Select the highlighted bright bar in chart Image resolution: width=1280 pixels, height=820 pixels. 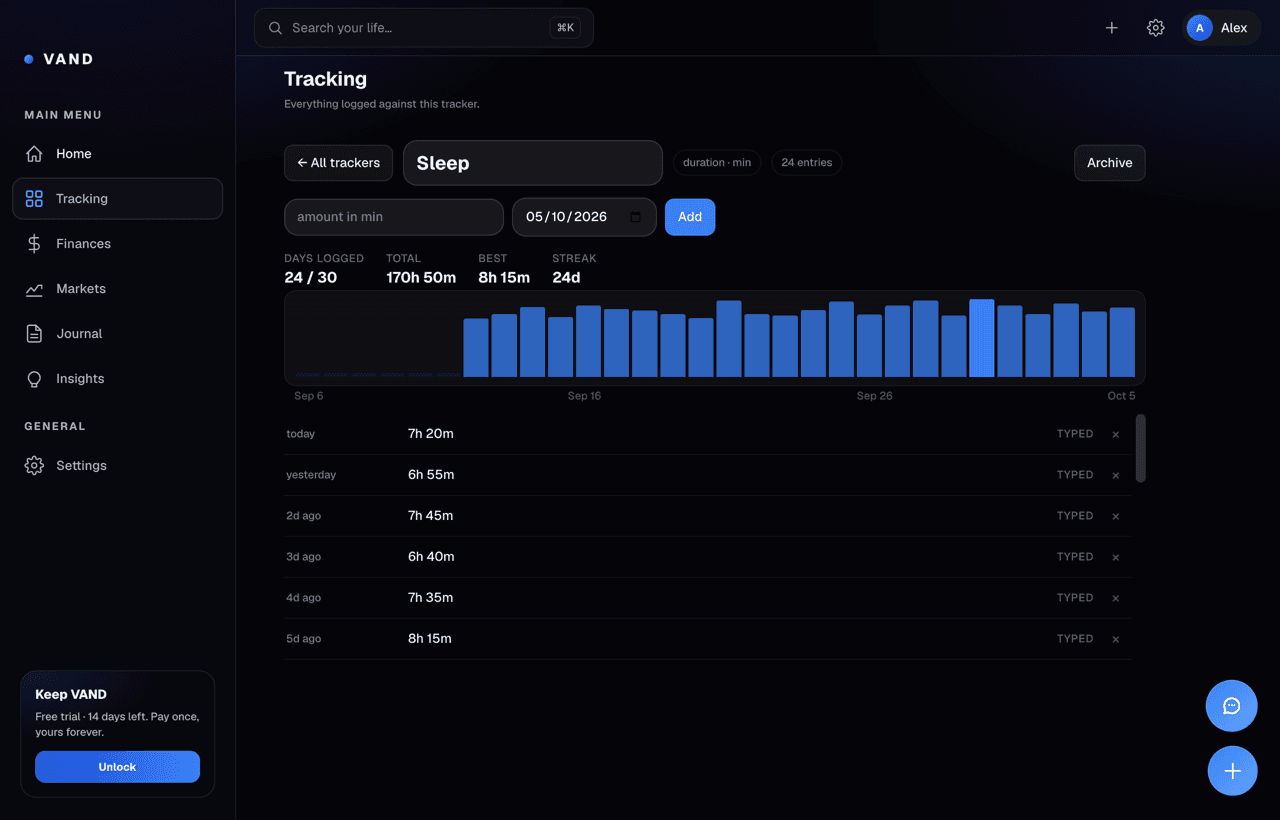(982, 338)
